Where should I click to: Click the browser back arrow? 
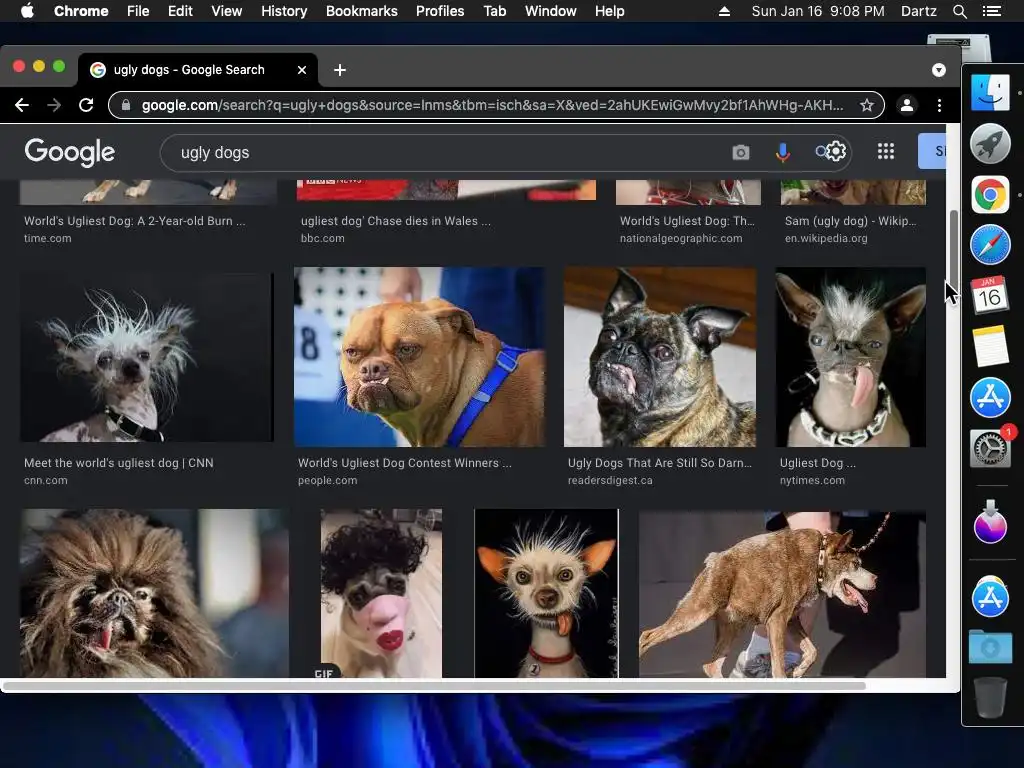coord(22,105)
